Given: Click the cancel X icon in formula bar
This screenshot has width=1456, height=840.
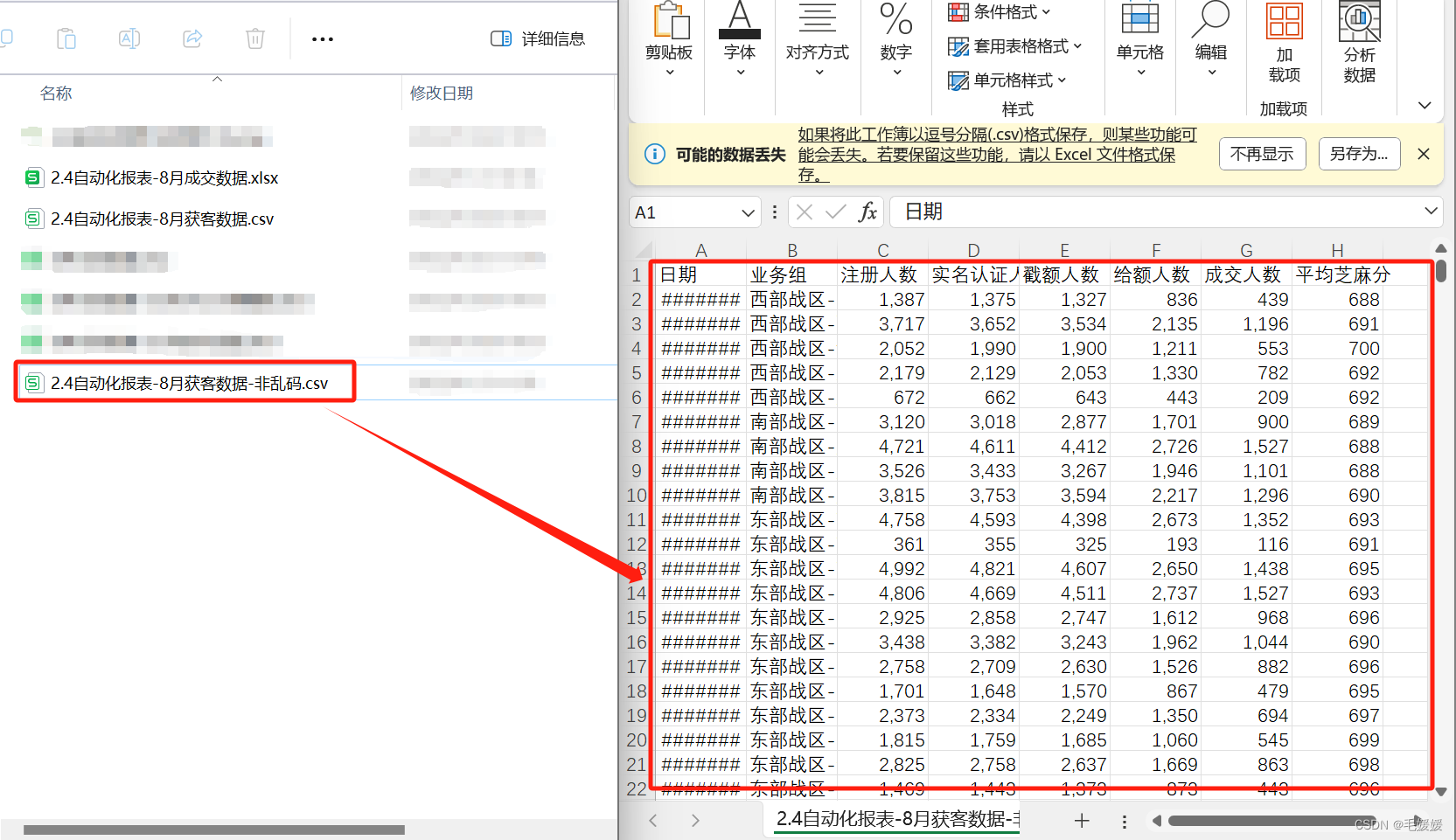Looking at the screenshot, I should click(805, 212).
